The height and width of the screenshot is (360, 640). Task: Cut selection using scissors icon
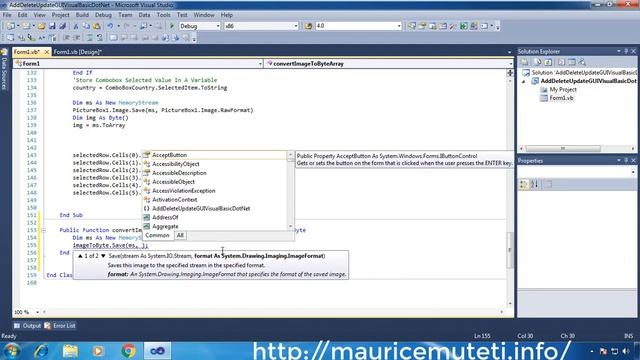76,26
